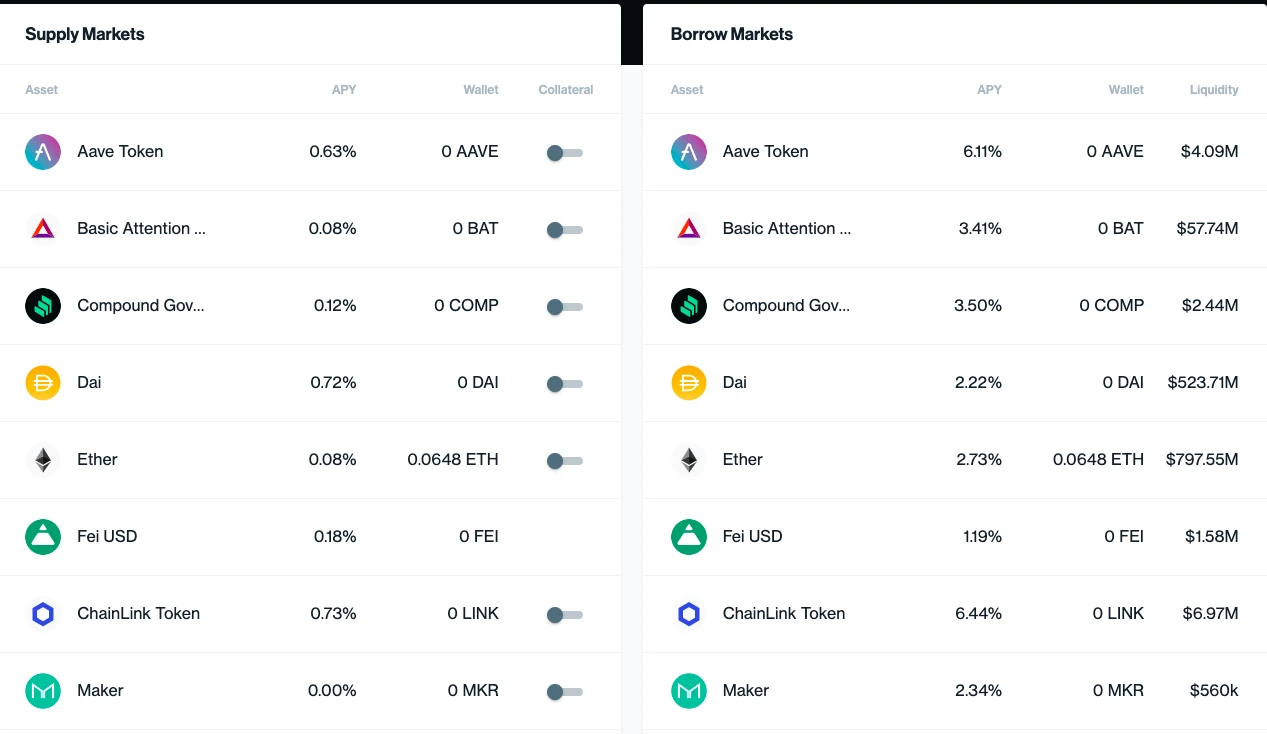Image resolution: width=1267 pixels, height=734 pixels.
Task: Open Ether borrow market showing $797.55M liquidity
Action: tap(955, 460)
